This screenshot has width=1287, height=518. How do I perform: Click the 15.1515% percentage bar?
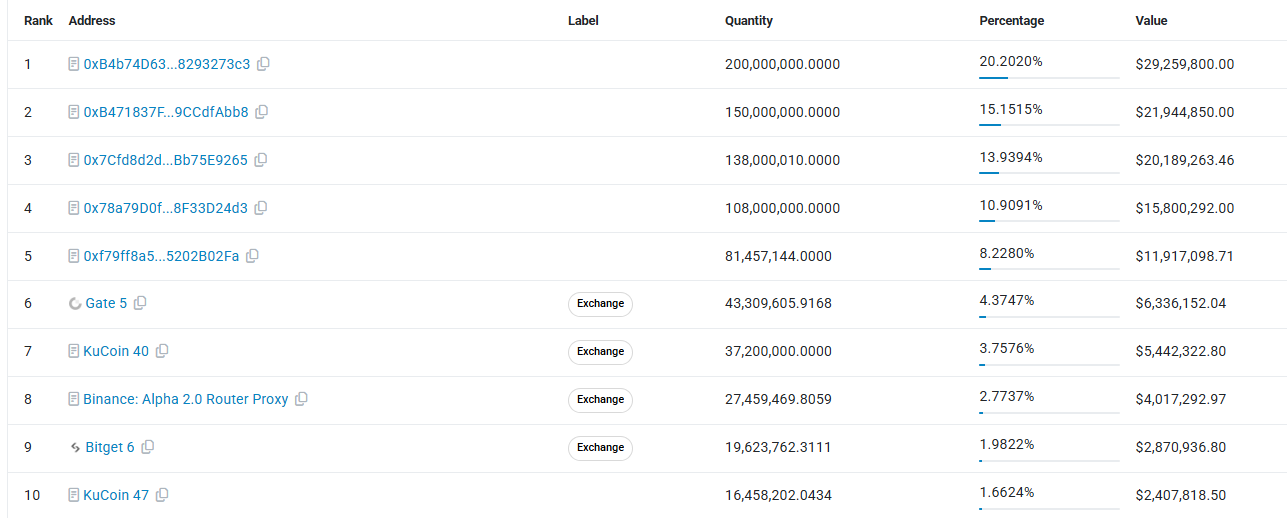1049,125
